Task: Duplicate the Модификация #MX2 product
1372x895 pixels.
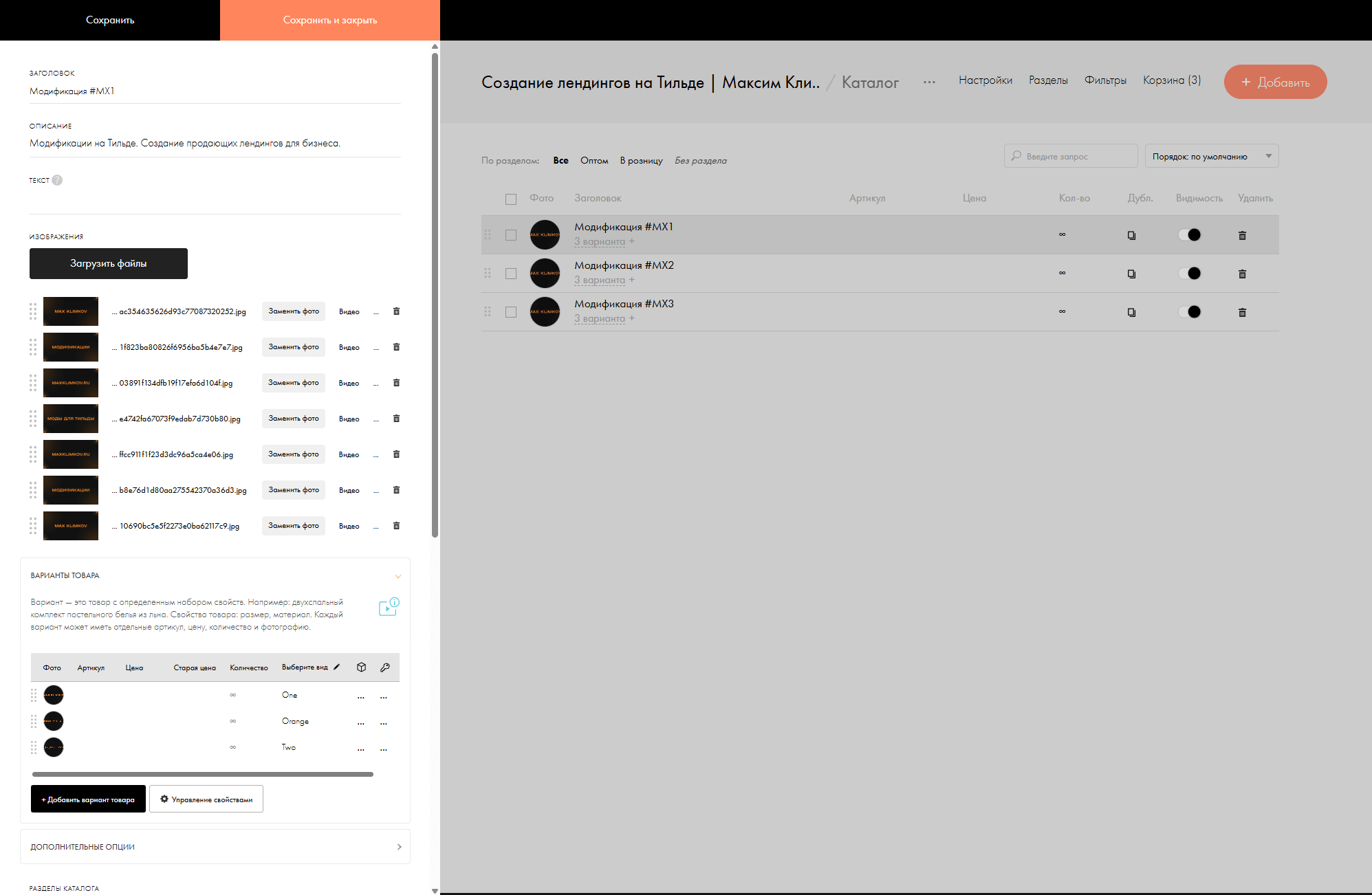Action: [x=1131, y=274]
